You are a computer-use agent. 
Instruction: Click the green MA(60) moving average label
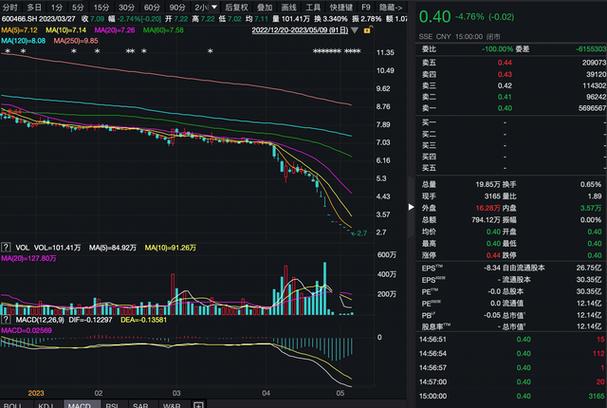coord(163,30)
